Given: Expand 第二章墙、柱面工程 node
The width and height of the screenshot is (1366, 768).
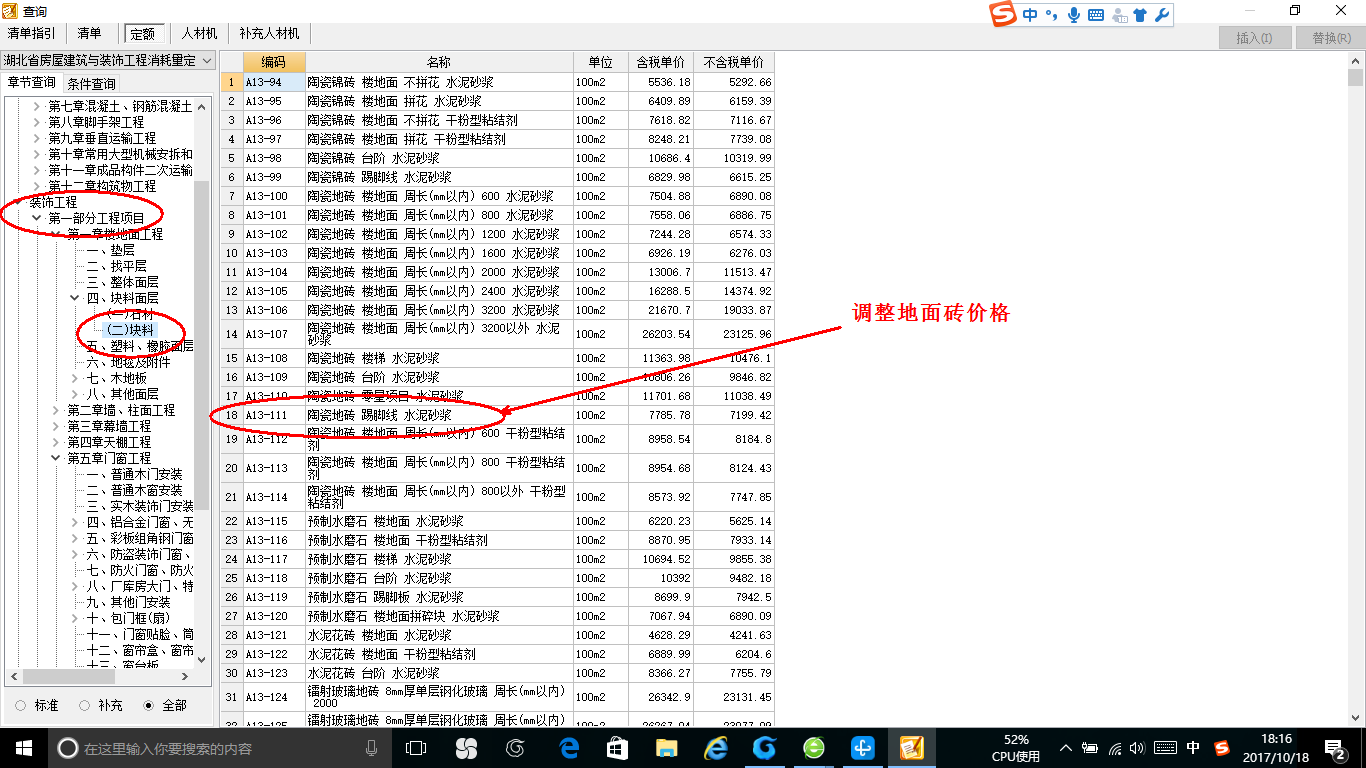Looking at the screenshot, I should tap(56, 410).
